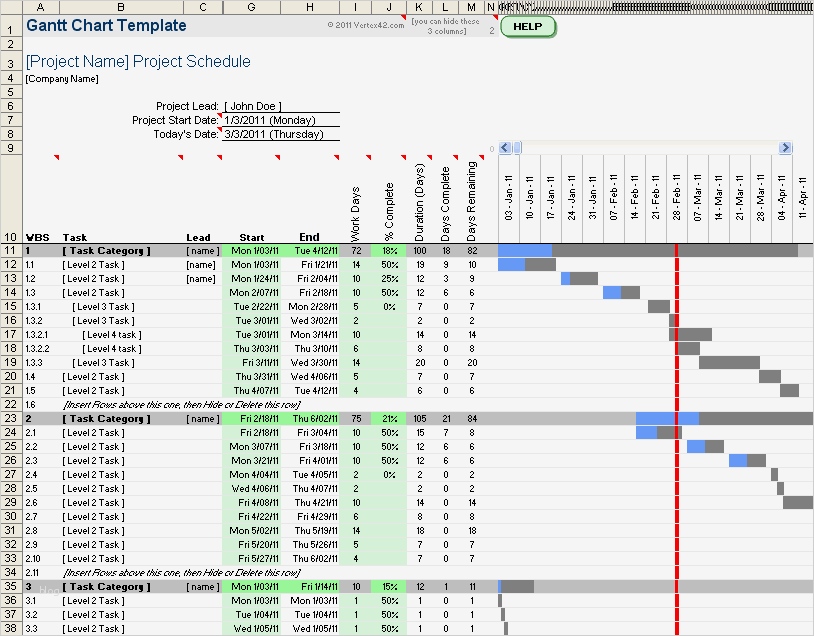Click the HELP button
Screen dimensions: 814x636
527,27
